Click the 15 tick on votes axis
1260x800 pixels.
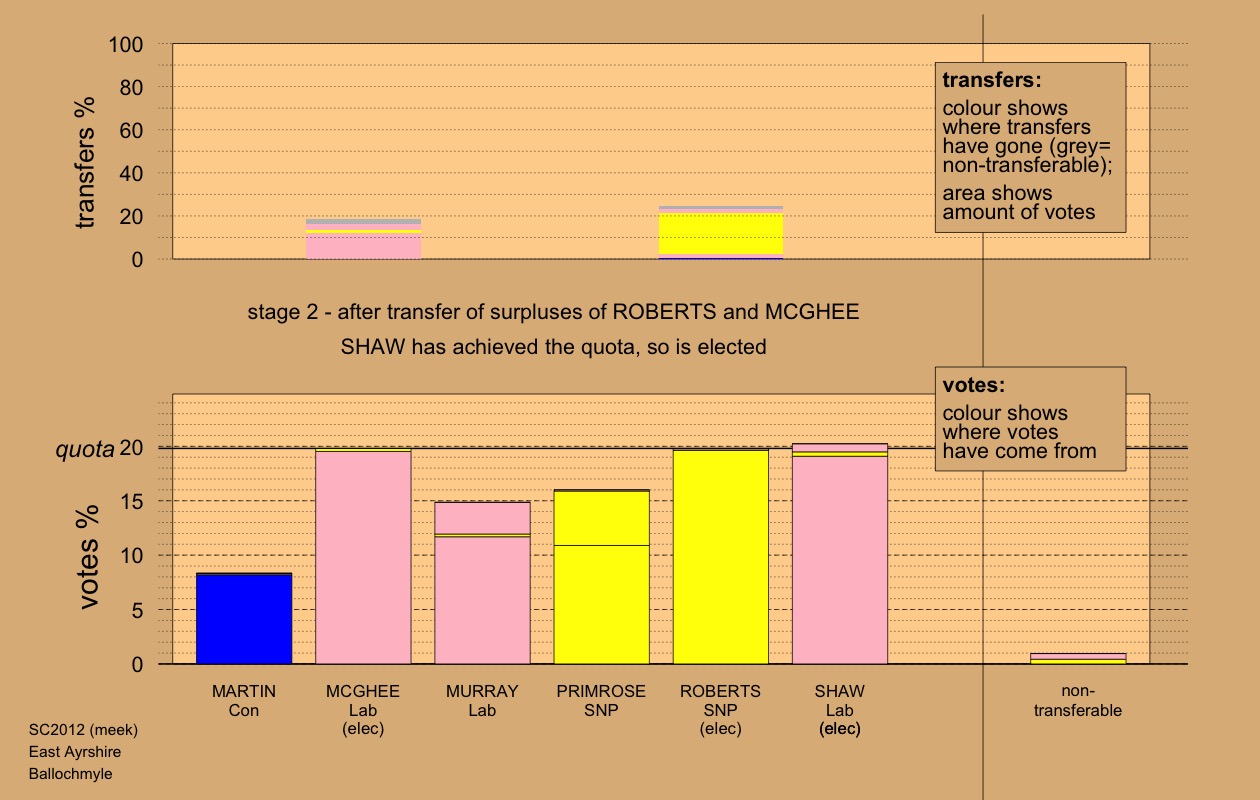click(133, 501)
